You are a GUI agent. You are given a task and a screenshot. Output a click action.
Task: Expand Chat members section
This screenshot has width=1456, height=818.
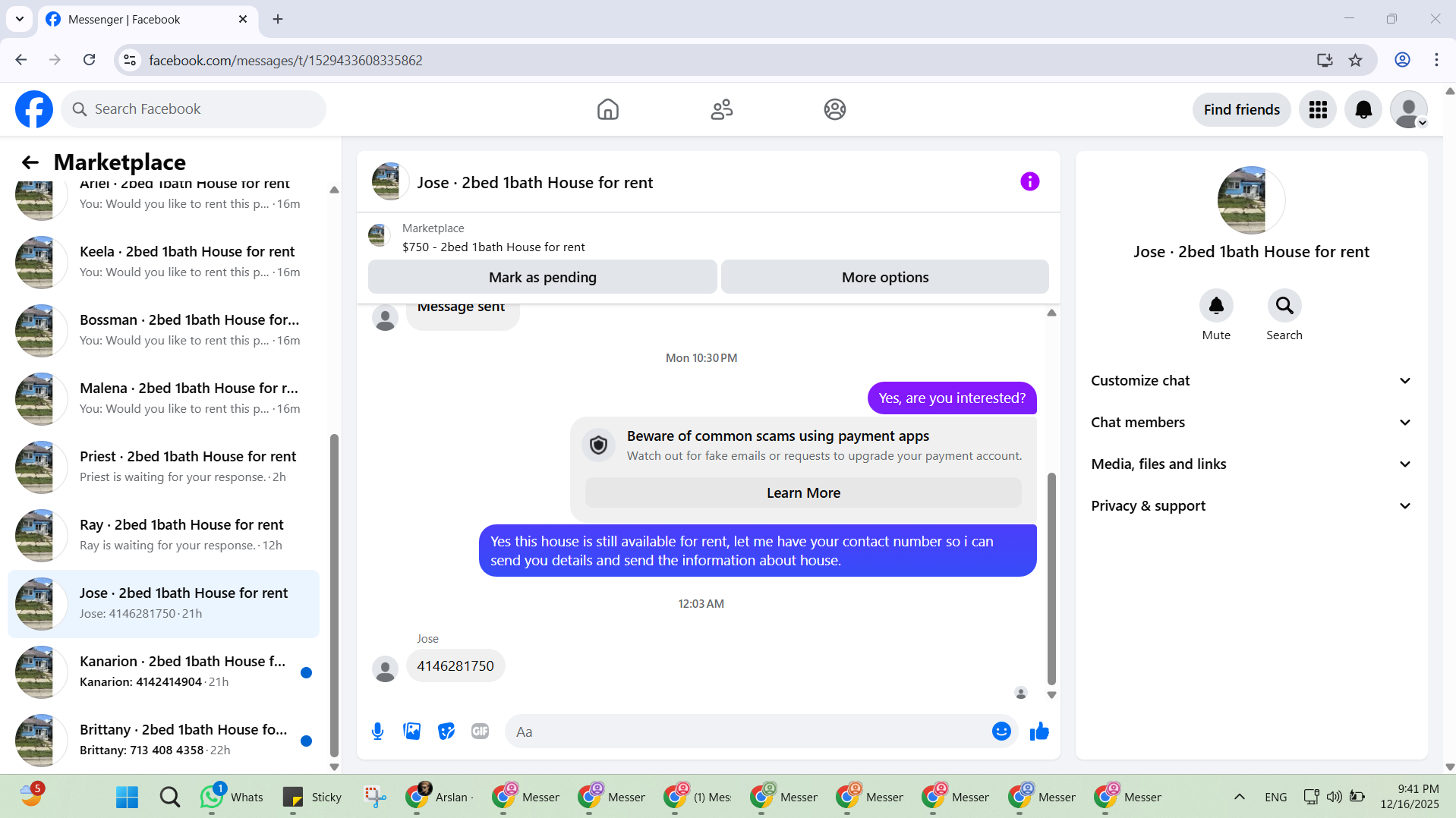click(1252, 423)
